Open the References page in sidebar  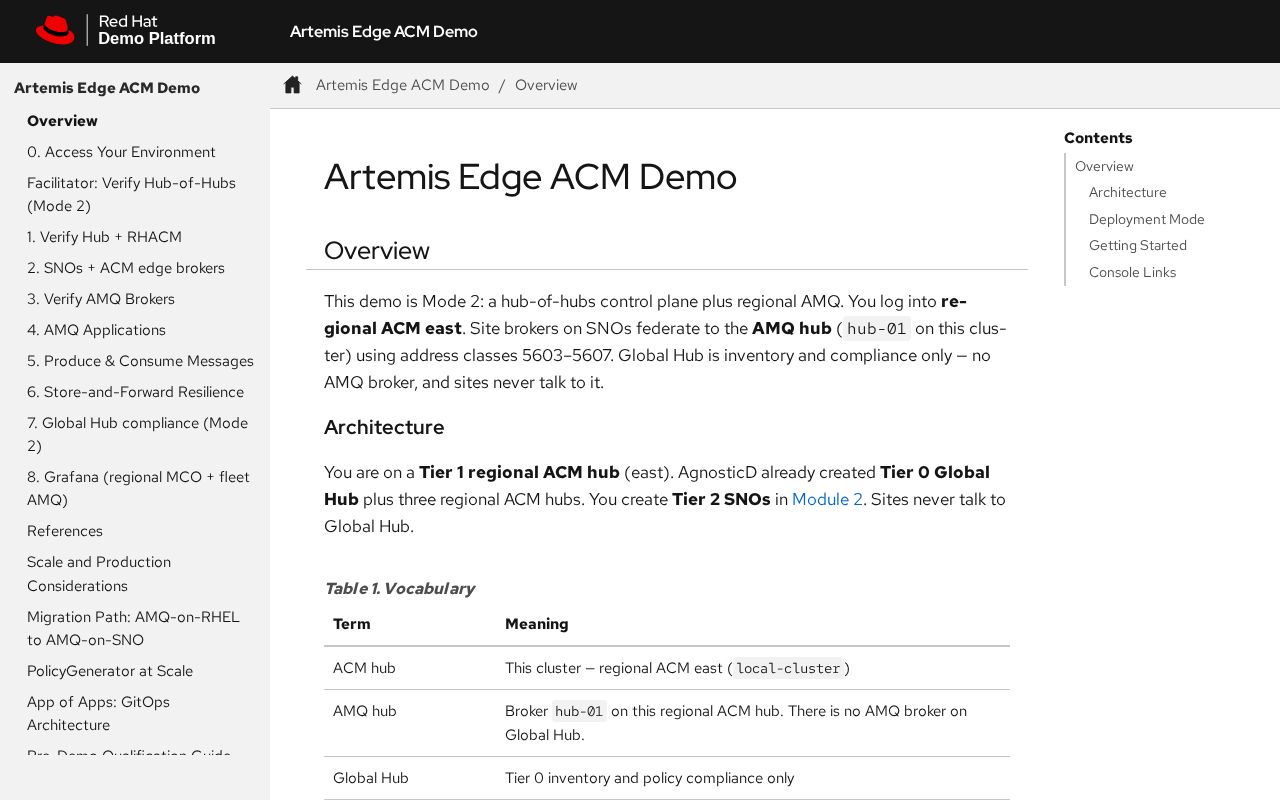[x=65, y=531]
